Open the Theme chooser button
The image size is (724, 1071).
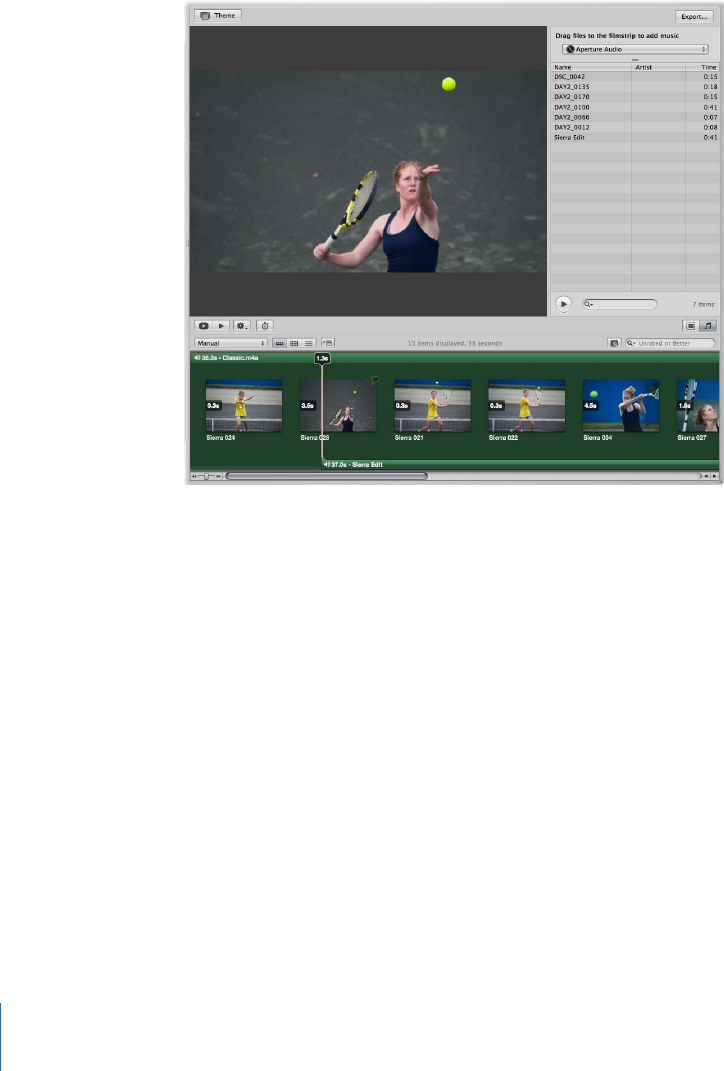(x=218, y=16)
